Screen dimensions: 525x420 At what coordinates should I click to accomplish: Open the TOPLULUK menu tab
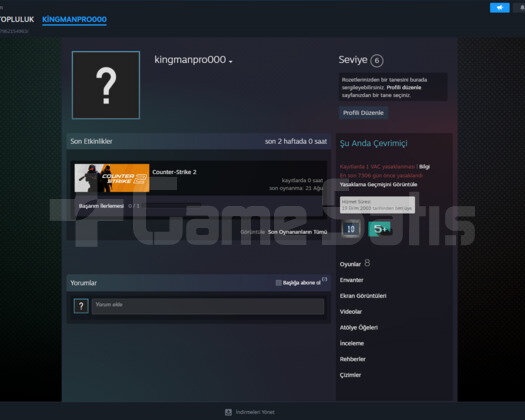coord(17,19)
